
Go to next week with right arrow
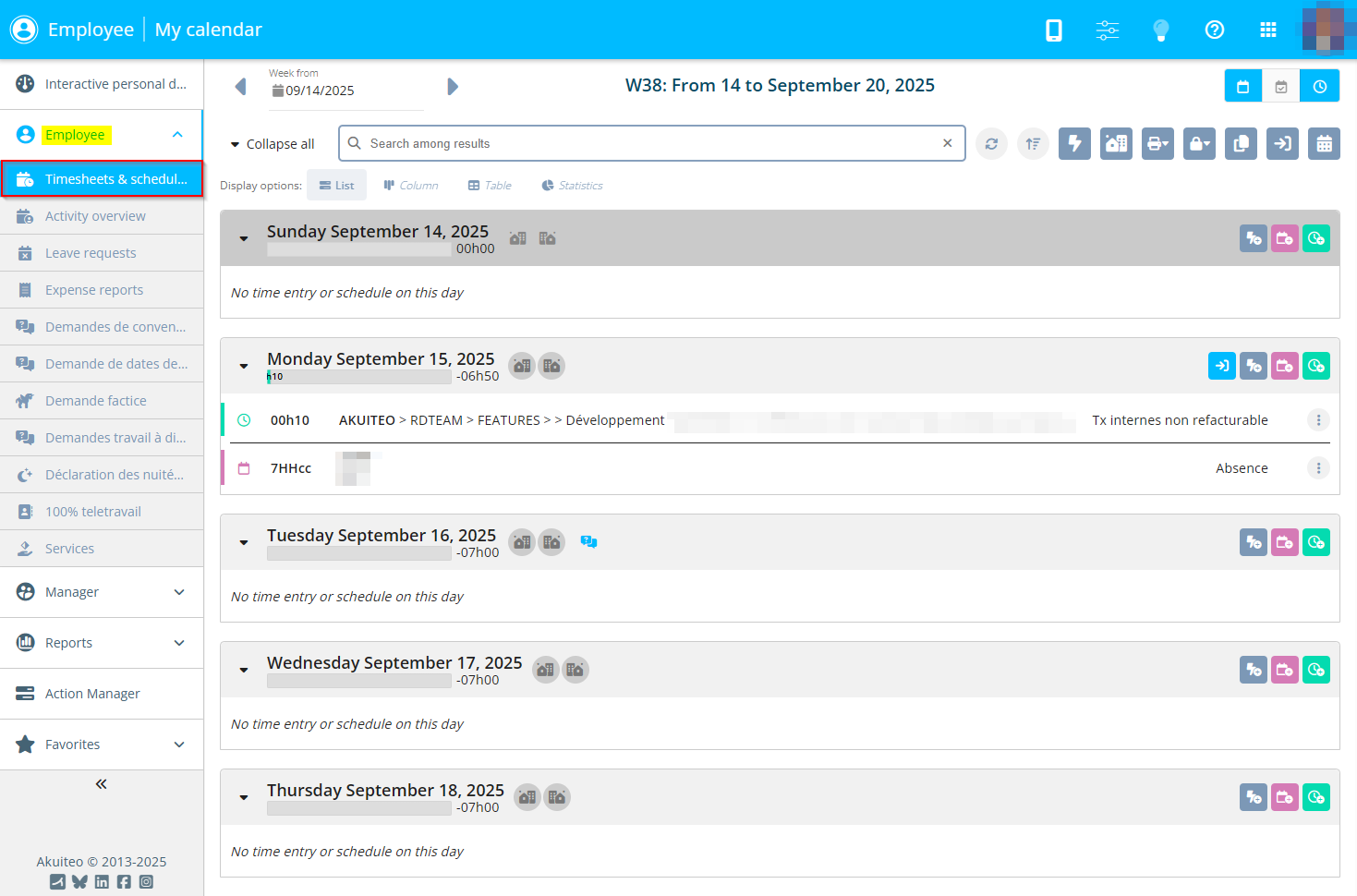(452, 87)
